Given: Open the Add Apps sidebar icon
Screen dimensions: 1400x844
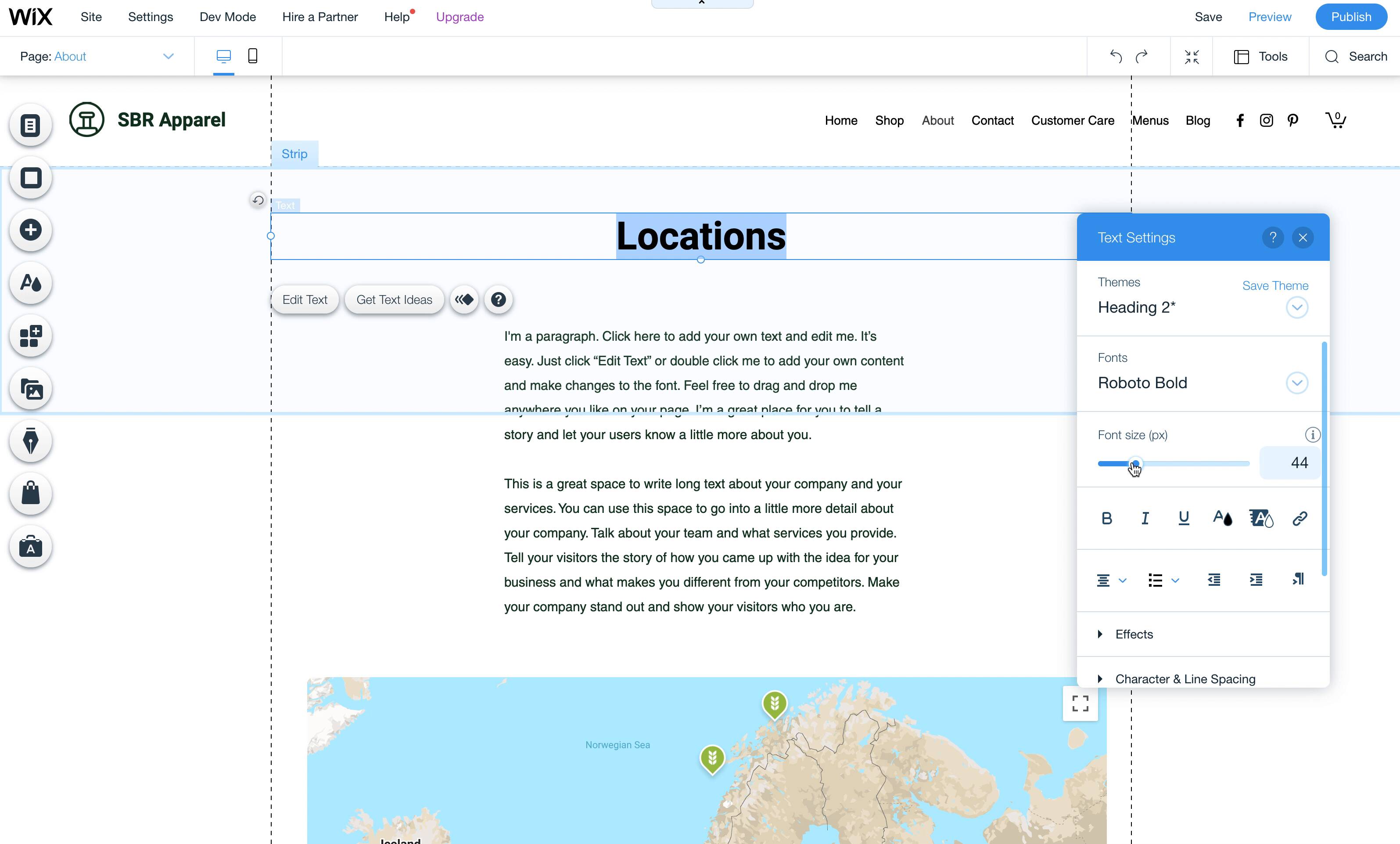Looking at the screenshot, I should pyautogui.click(x=31, y=336).
